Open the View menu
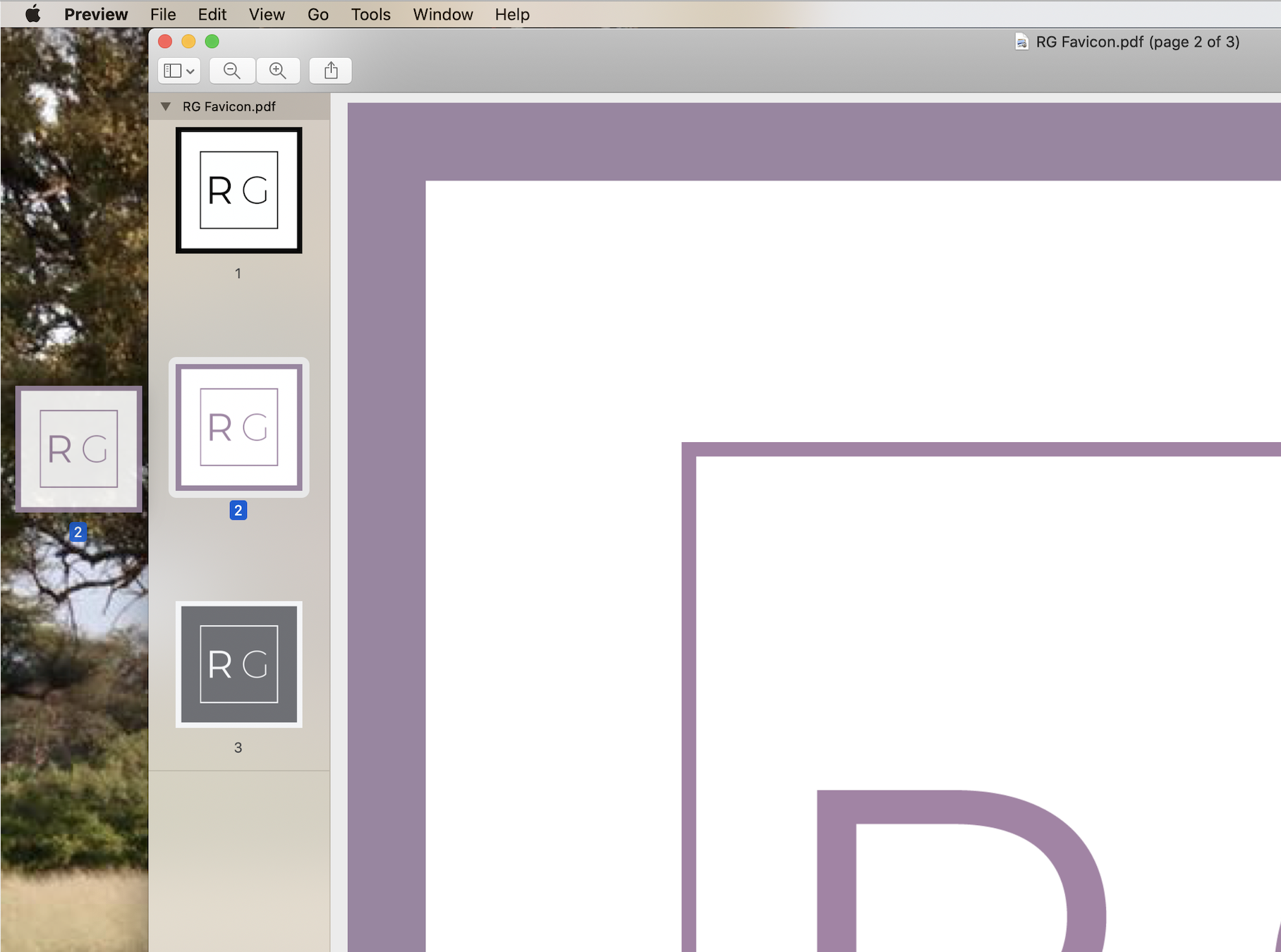This screenshot has width=1281, height=952. pos(267,14)
